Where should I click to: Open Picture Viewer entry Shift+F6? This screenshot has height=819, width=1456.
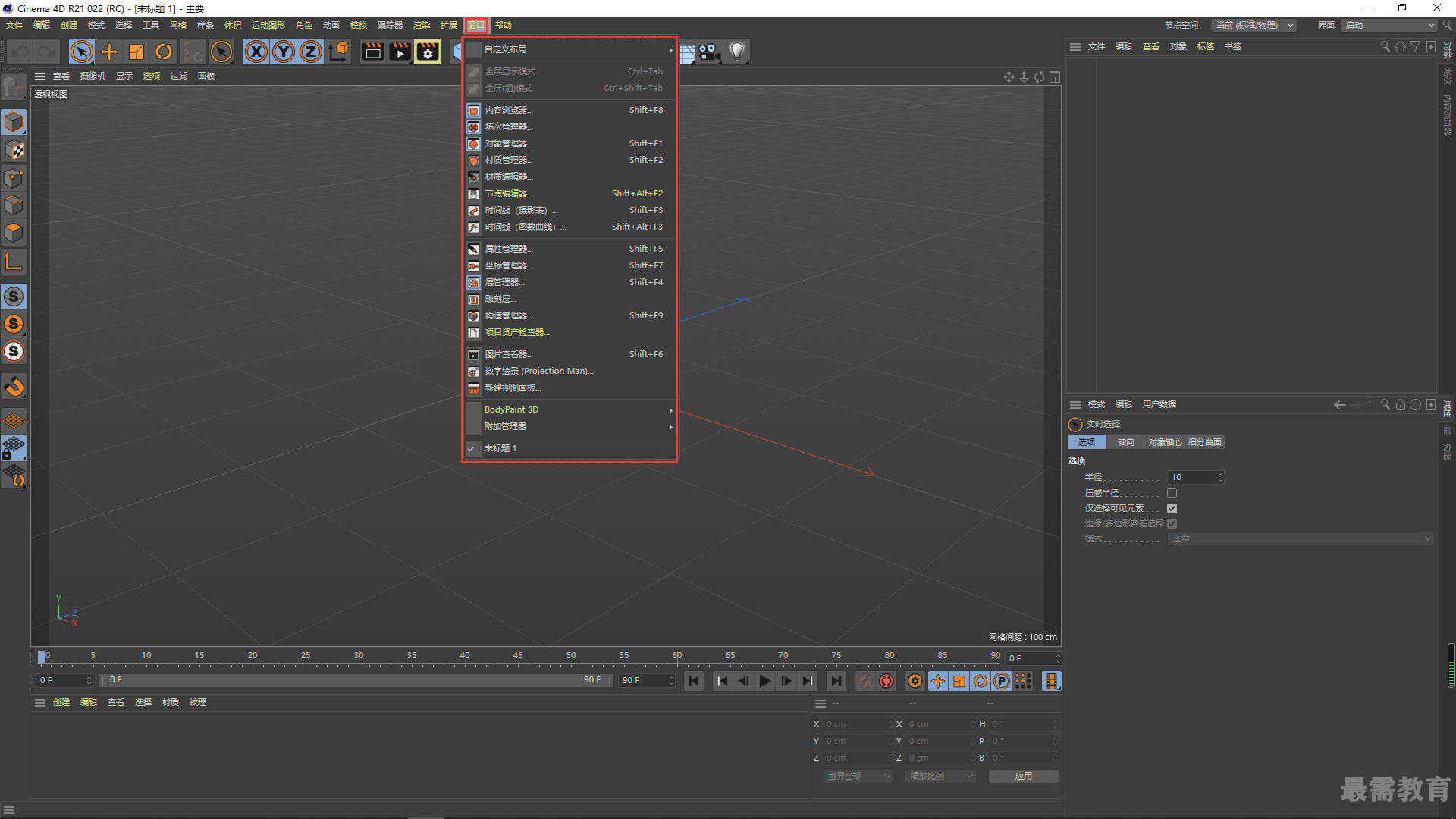(570, 354)
